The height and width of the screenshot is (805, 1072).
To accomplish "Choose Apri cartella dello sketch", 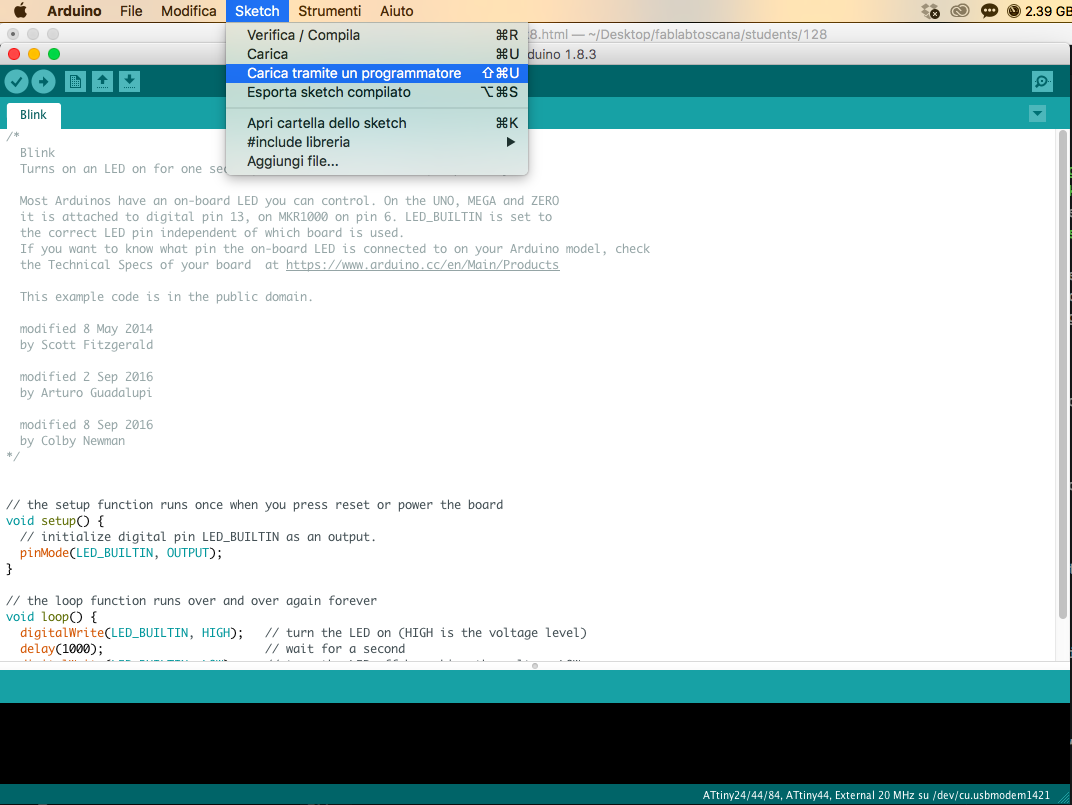I will [377, 123].
